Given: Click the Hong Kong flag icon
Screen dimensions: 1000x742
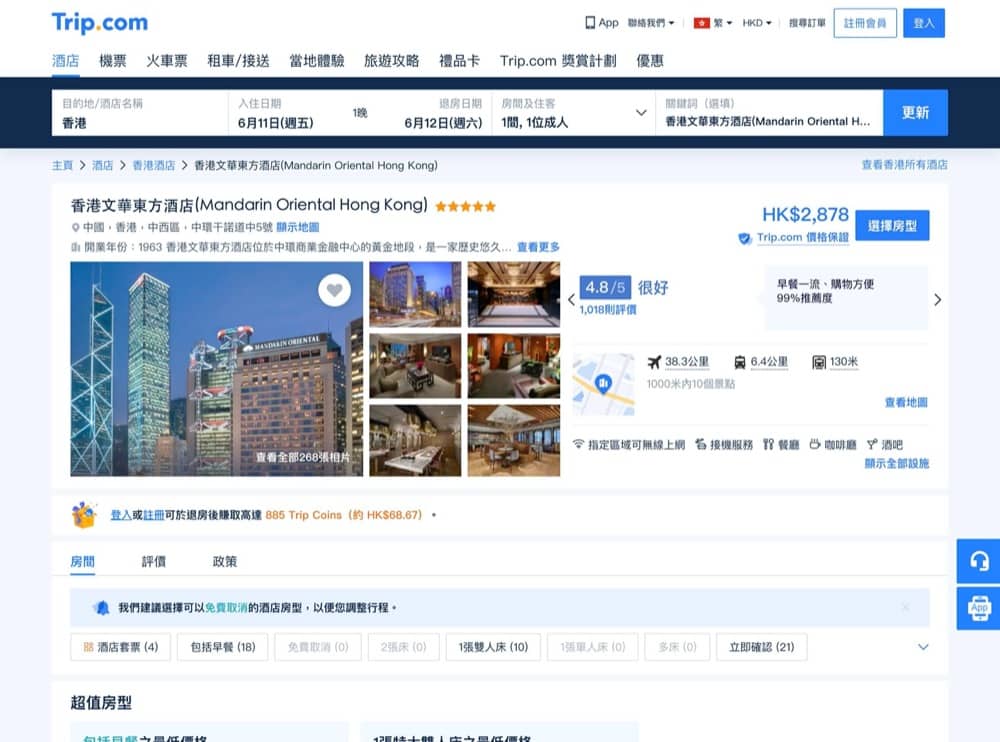Looking at the screenshot, I should [702, 23].
